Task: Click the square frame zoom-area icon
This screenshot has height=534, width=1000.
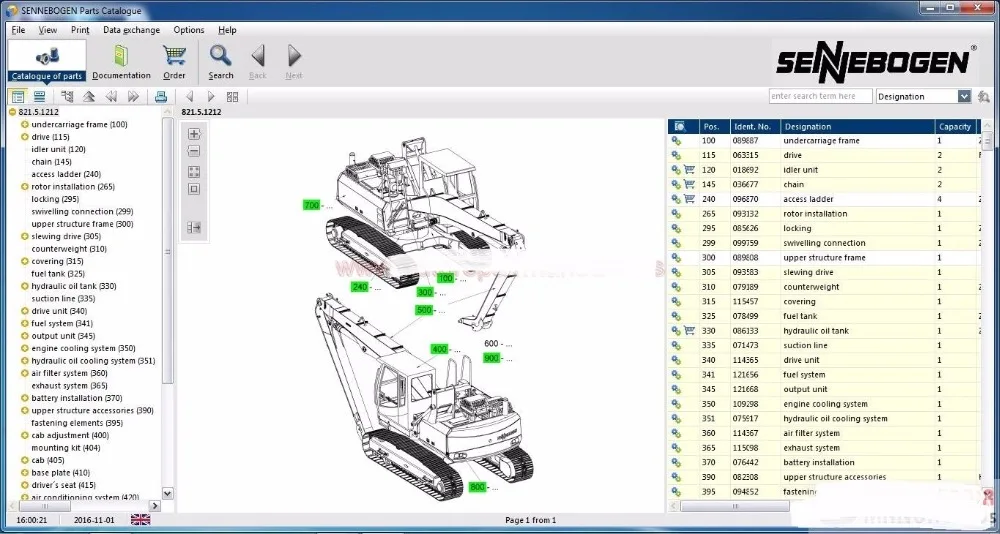Action: 195,189
